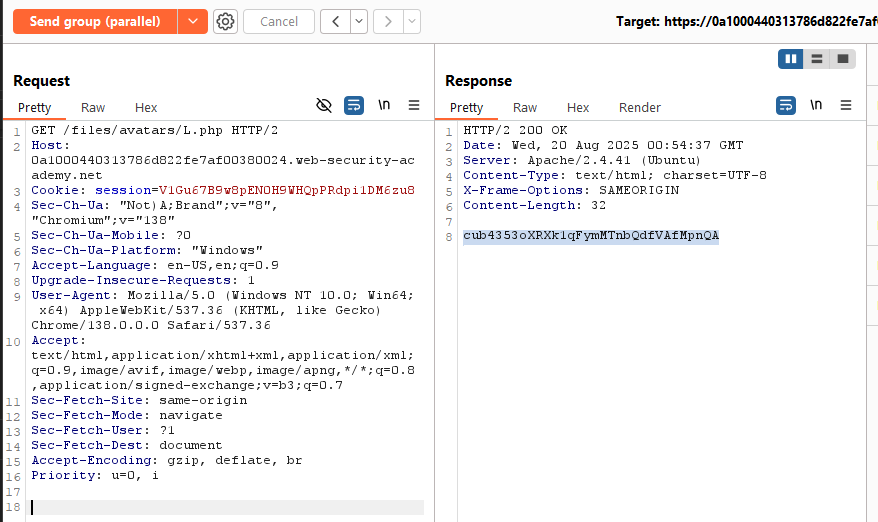Viewport: 878px width, 522px height.
Task: Click the Send group (parallel) button
Action: point(95,21)
